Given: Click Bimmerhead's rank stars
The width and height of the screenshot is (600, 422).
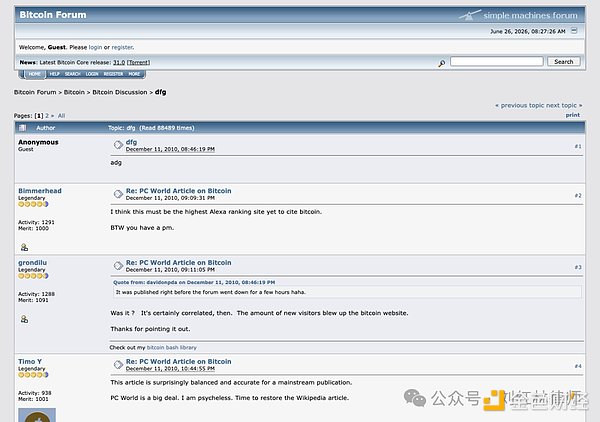Looking at the screenshot, I should (33, 204).
